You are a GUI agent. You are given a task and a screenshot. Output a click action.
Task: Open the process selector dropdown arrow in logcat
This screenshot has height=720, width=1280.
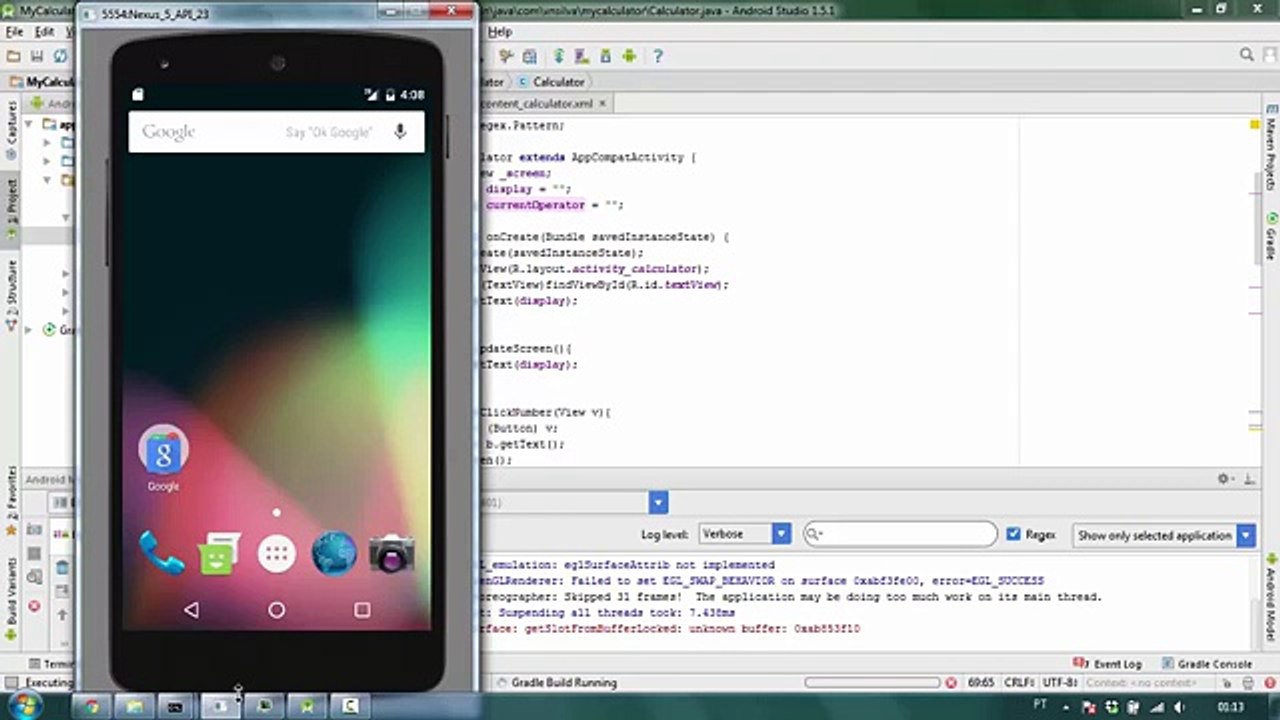pyautogui.click(x=658, y=502)
